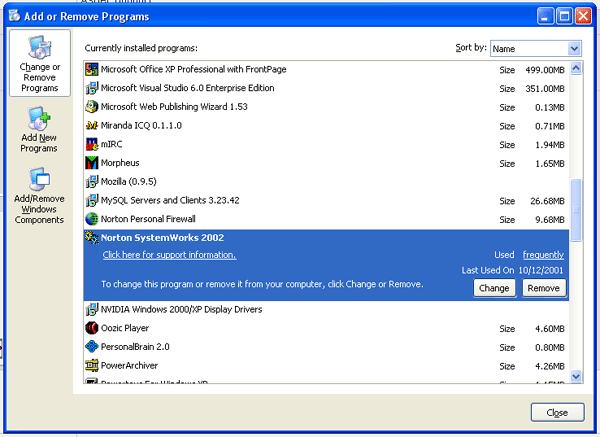Select the Morpheus entry
Image resolution: width=600 pixels, height=437 pixels.
326,163
